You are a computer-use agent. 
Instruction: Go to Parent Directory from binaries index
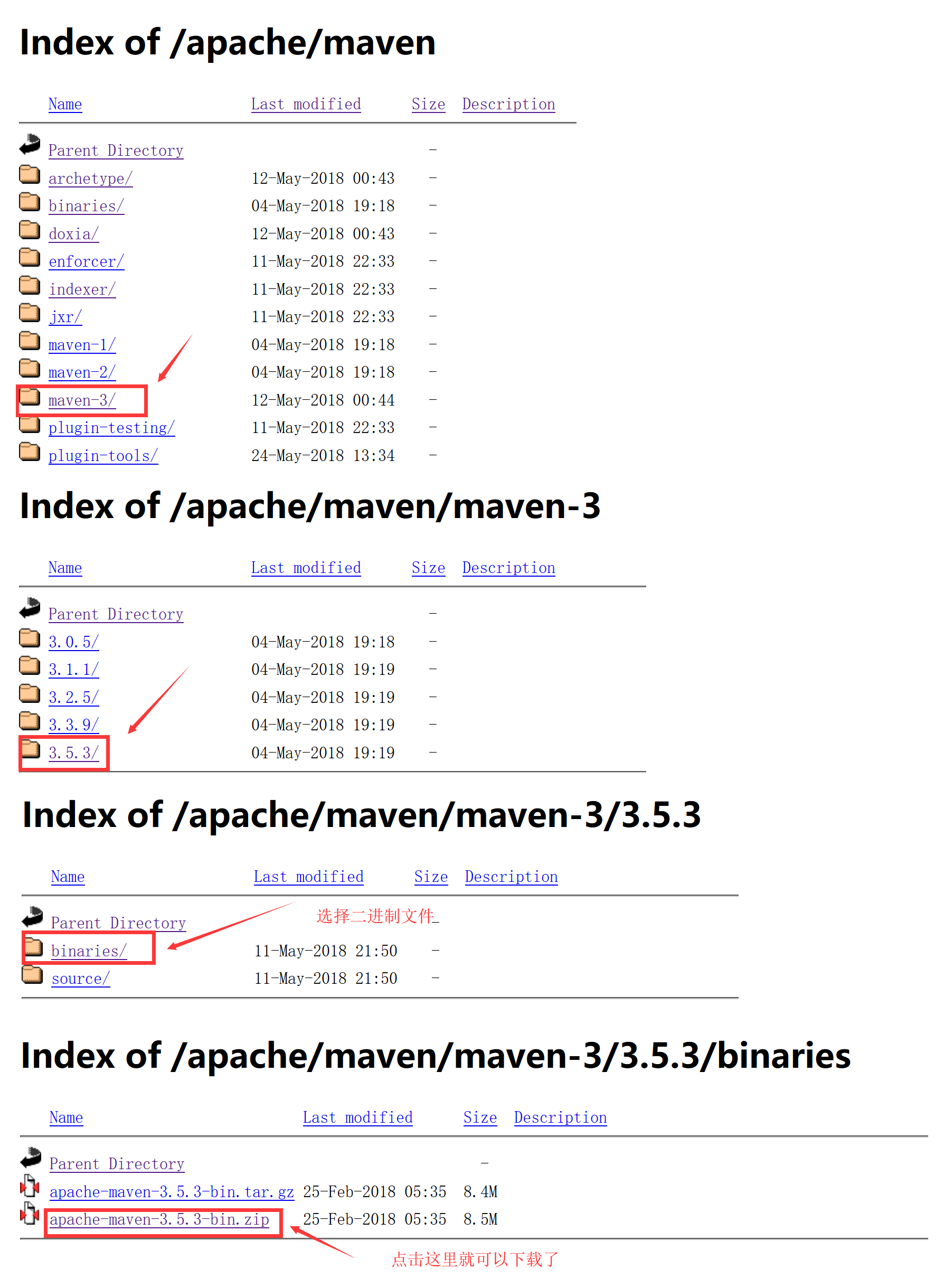coord(117,1164)
